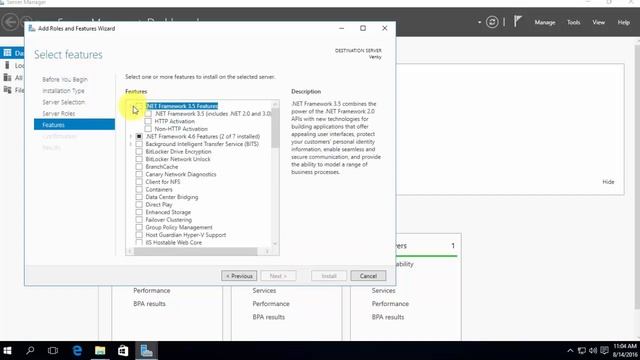This screenshot has width=640, height=360.
Task: Check the Non-HTTP Activation box
Action: [148, 129]
